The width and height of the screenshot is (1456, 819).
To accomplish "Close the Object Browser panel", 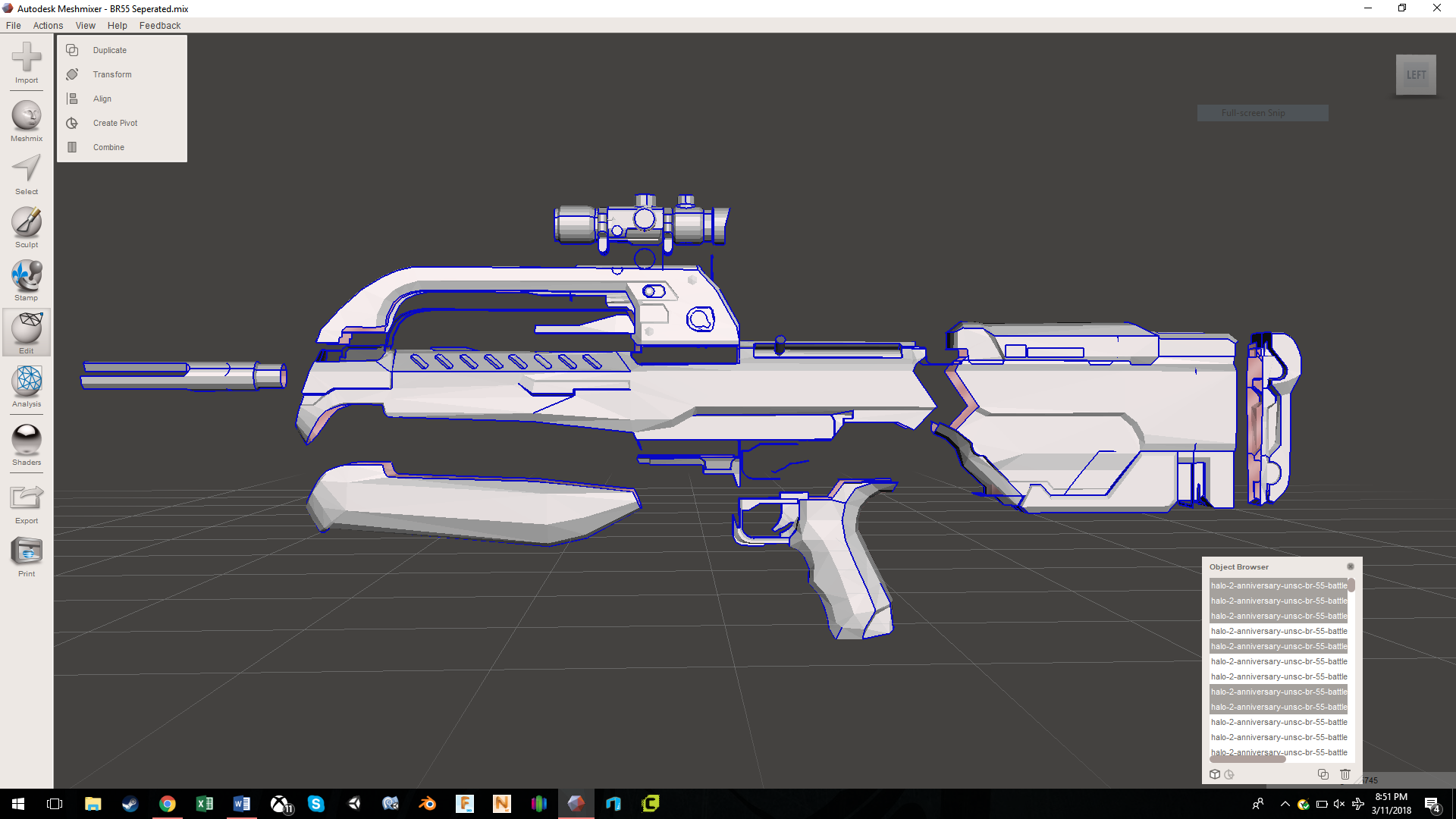I will tap(1351, 566).
